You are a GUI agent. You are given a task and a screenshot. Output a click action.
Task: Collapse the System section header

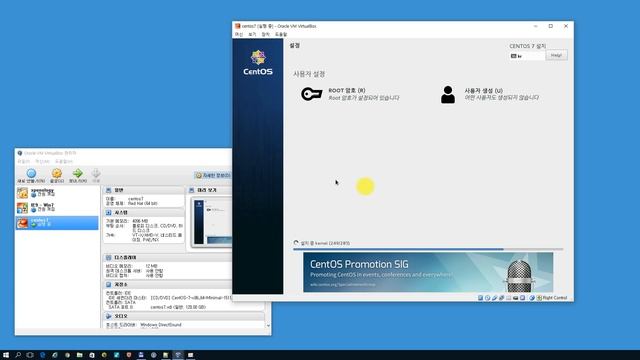tap(144, 213)
